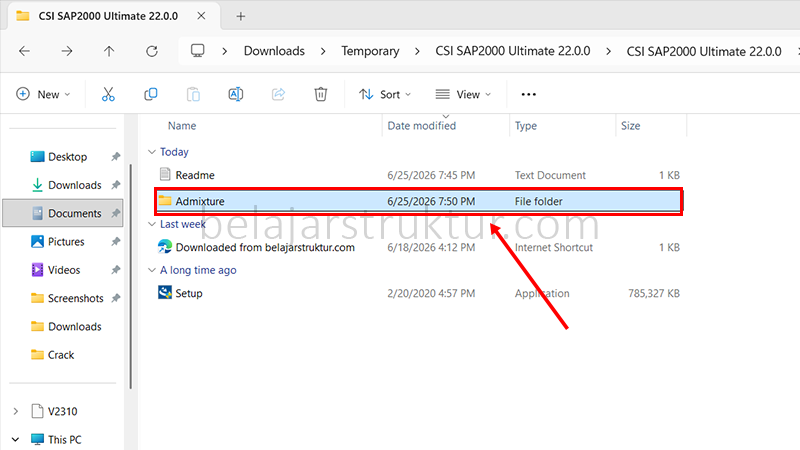This screenshot has height=450, width=800.
Task: Click Downloads in the address breadcrumb
Action: [x=274, y=51]
